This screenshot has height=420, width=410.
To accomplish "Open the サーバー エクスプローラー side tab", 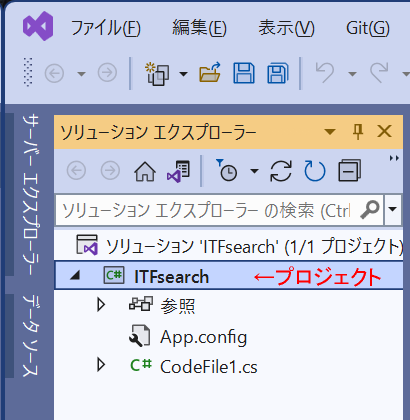I will pyautogui.click(x=30, y=194).
